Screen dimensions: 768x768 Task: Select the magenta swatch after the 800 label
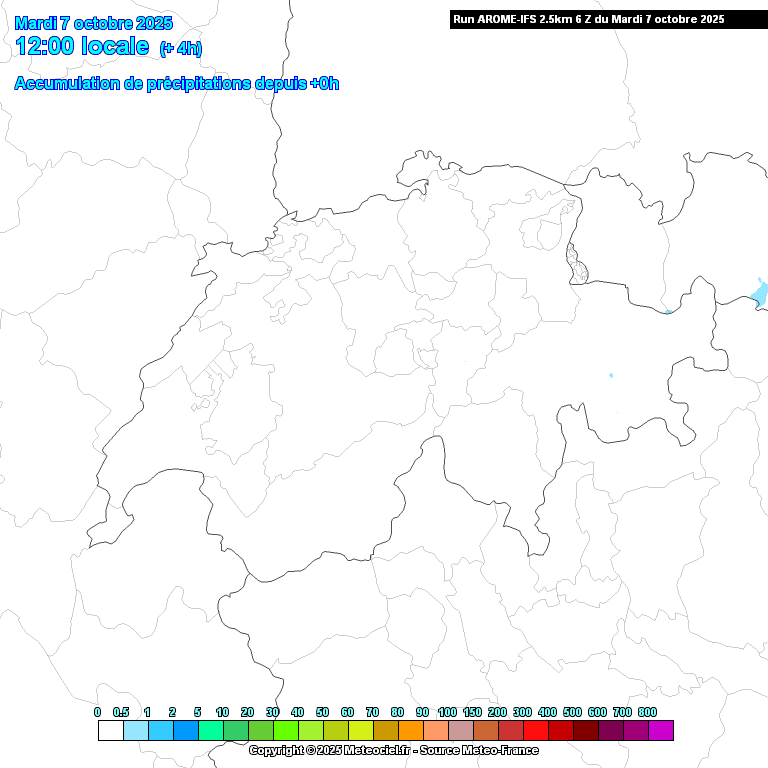[661, 731]
